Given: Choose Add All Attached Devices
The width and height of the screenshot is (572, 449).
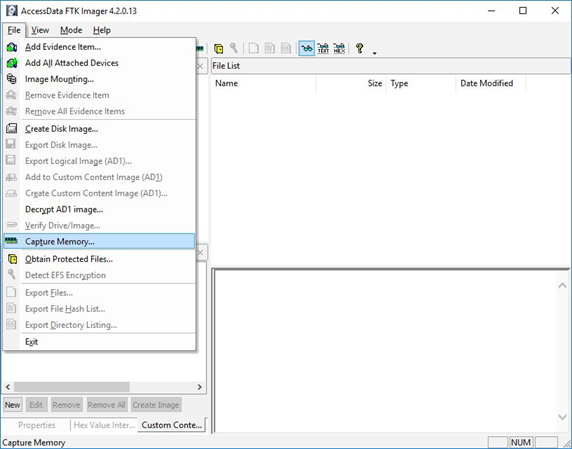Looking at the screenshot, I should click(99, 63).
